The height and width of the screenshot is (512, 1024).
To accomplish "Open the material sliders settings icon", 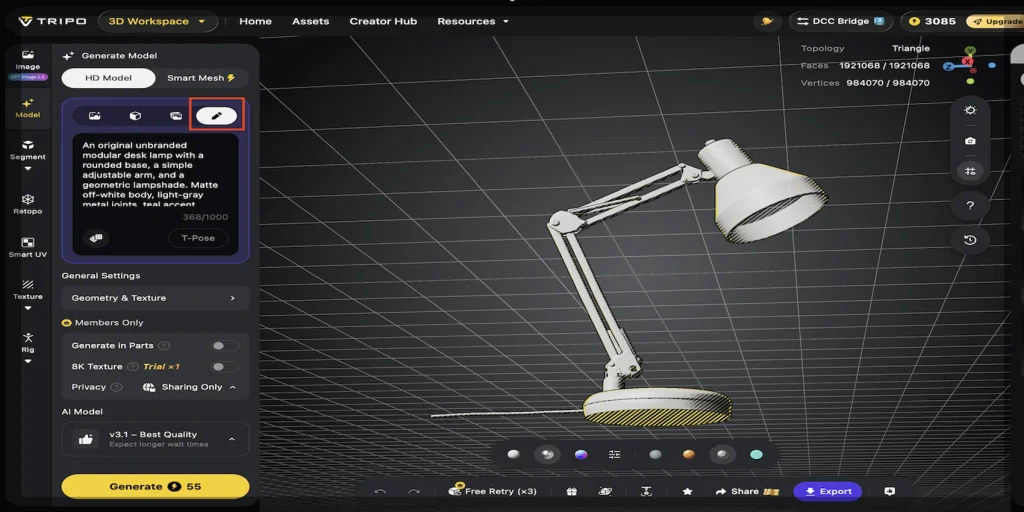I will tap(615, 455).
